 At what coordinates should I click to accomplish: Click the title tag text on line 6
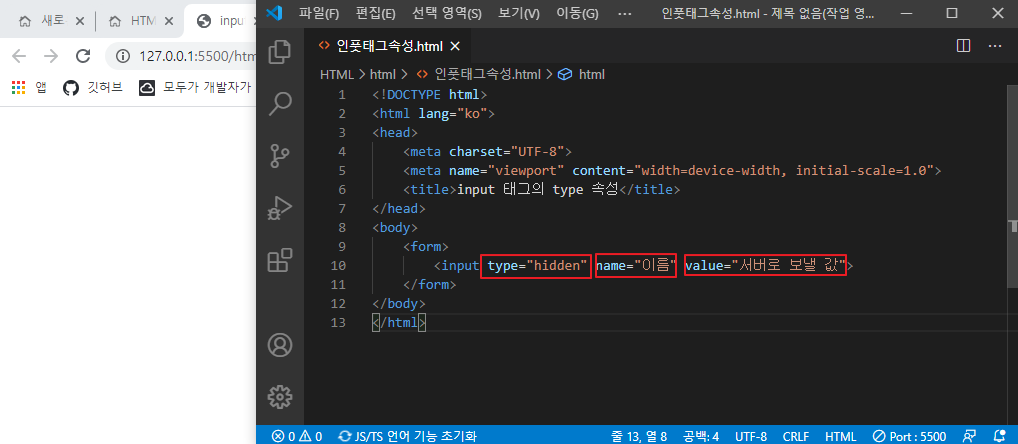pos(538,190)
